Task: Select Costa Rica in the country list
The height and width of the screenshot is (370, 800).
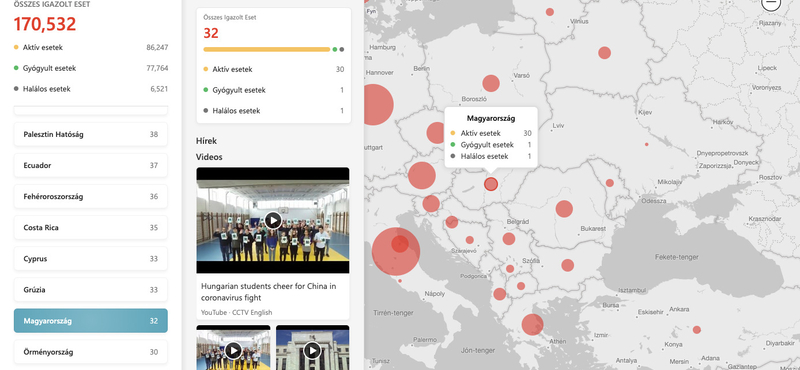Action: 90,228
